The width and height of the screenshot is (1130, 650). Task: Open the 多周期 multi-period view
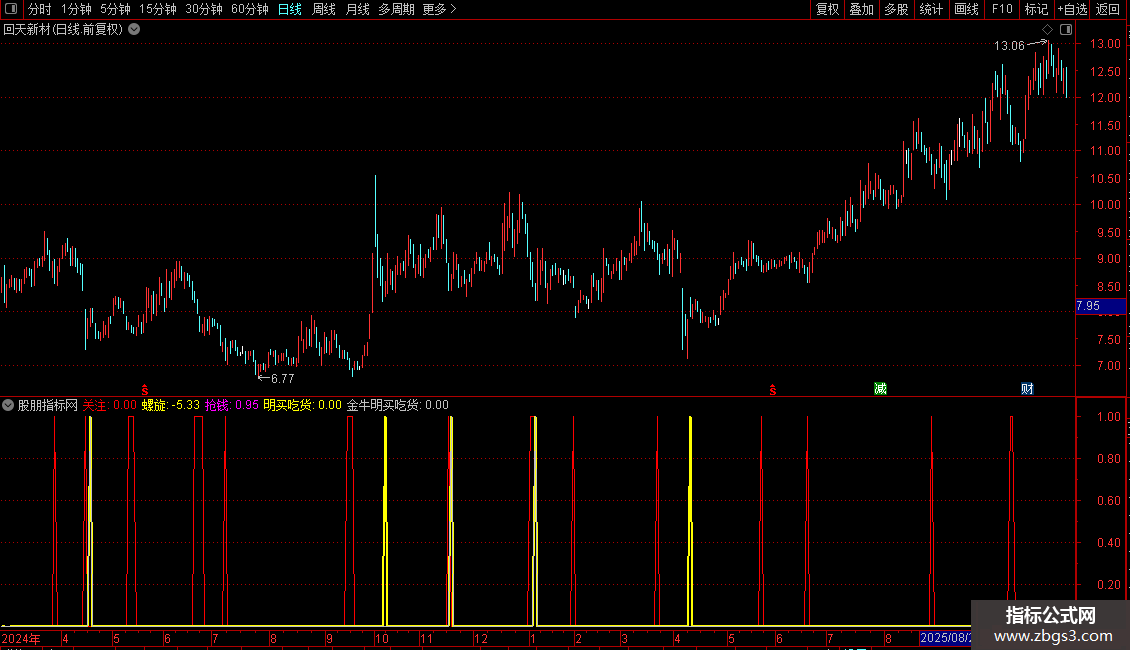pyautogui.click(x=396, y=9)
